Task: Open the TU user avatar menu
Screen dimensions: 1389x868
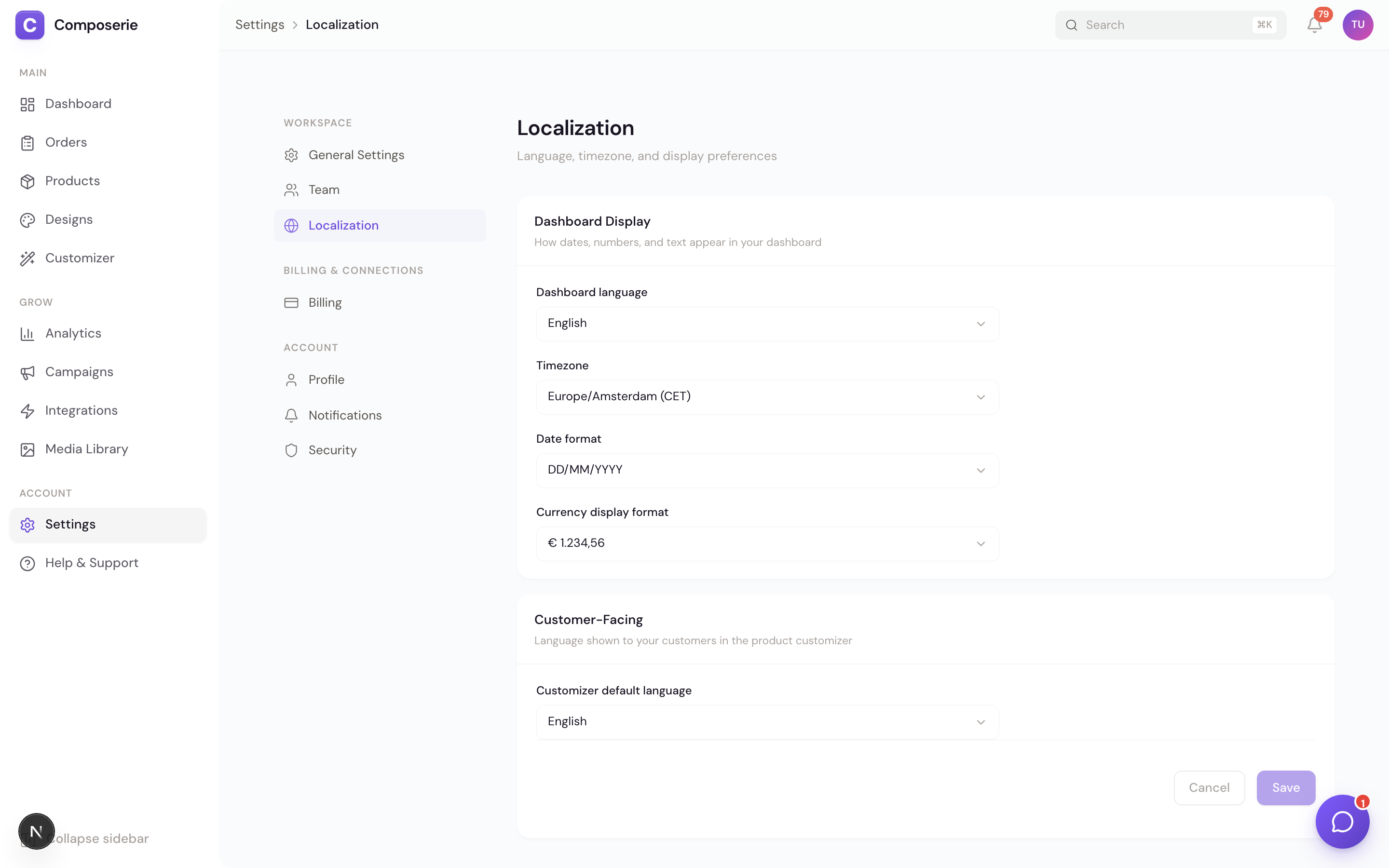Action: (x=1358, y=25)
